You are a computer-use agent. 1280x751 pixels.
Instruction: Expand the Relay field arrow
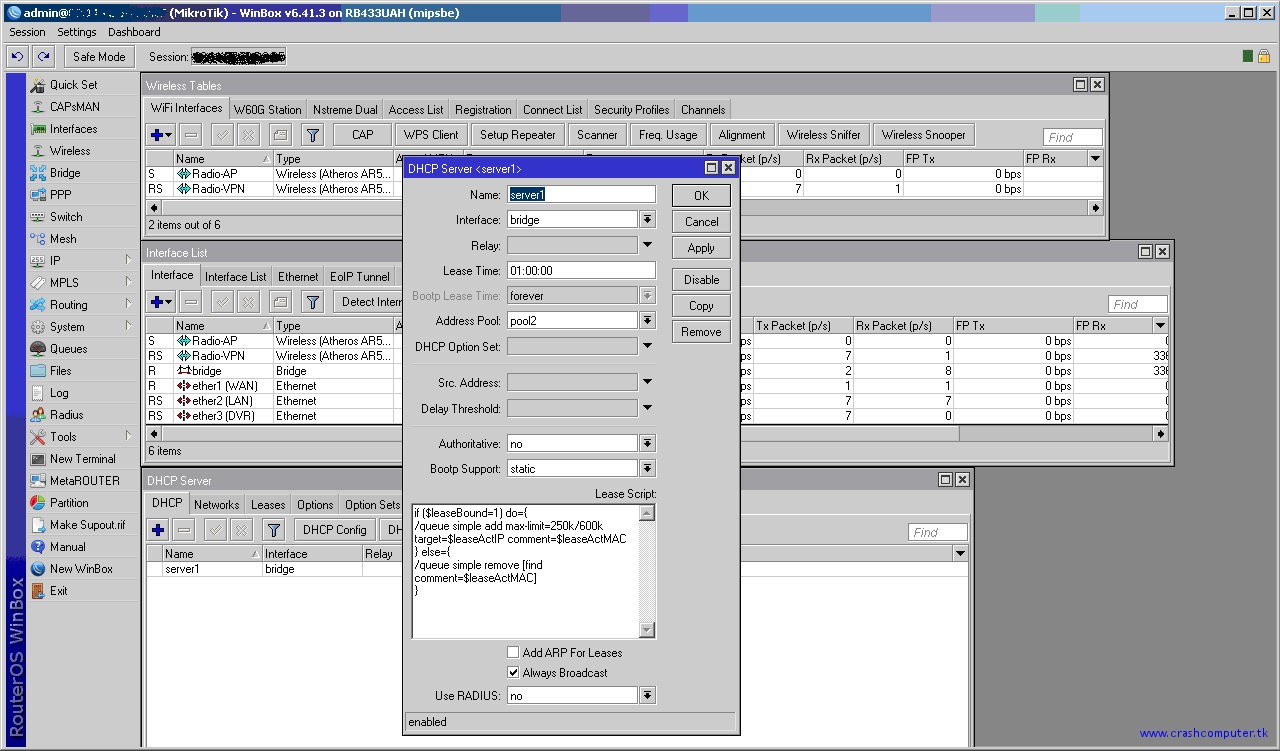648,245
